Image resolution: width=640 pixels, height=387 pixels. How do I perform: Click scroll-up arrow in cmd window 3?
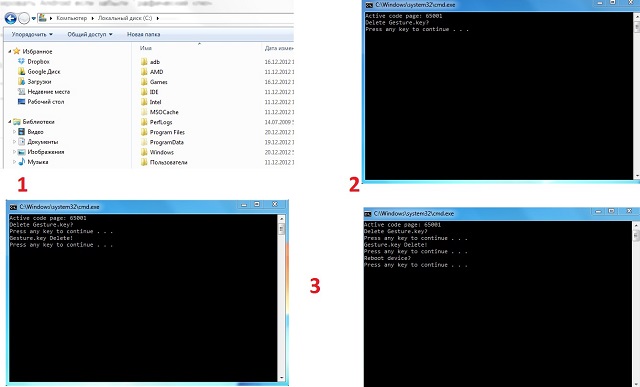pyautogui.click(x=281, y=219)
